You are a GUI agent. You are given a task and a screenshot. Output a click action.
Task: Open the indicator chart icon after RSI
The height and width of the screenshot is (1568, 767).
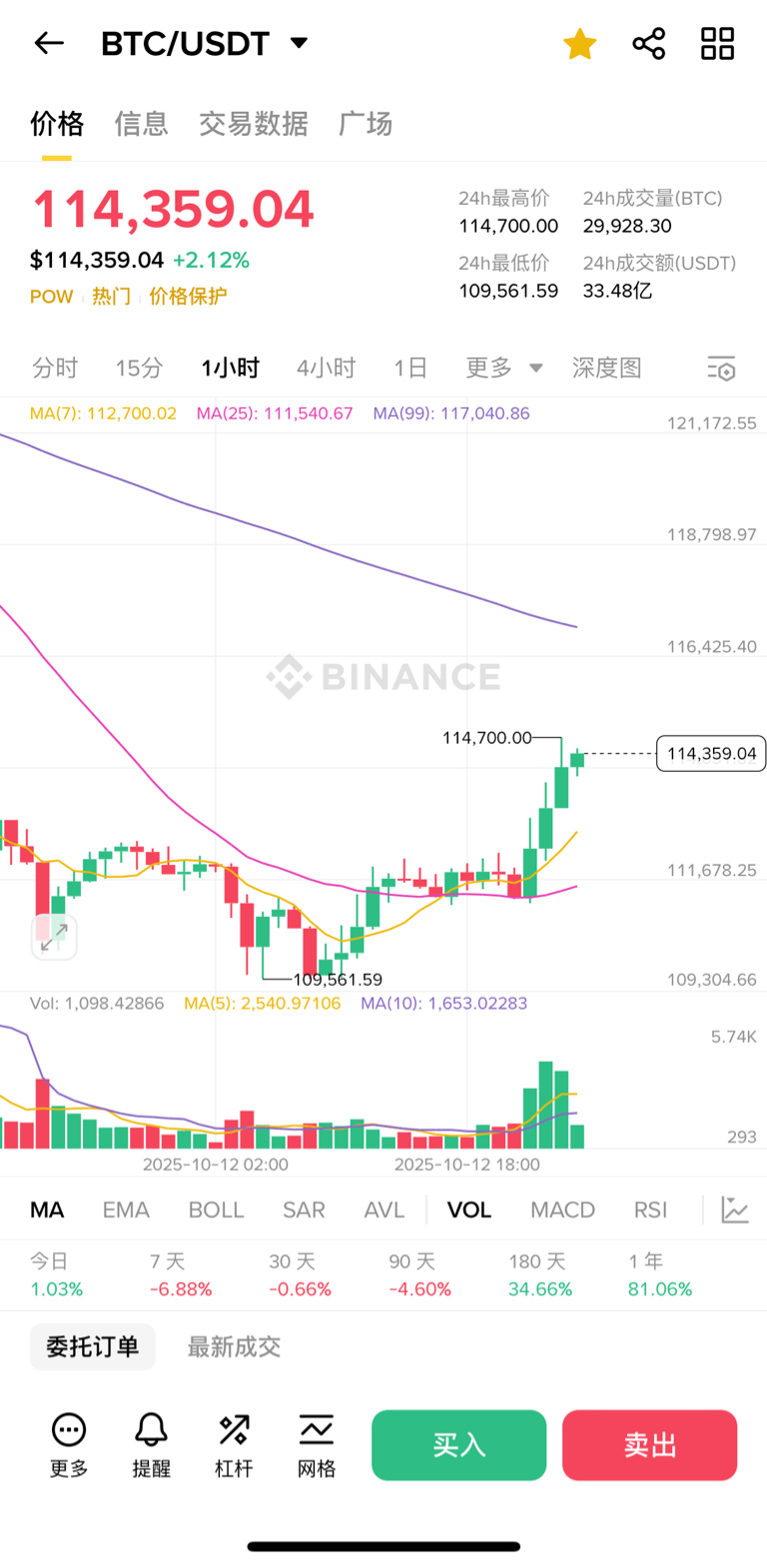(x=735, y=1209)
